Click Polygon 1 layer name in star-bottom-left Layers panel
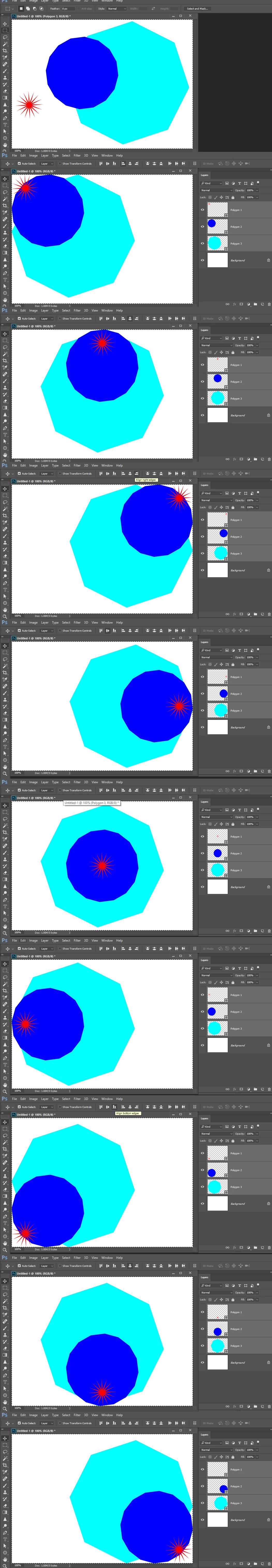Screen dimensions: 272x1568 [236, 1153]
